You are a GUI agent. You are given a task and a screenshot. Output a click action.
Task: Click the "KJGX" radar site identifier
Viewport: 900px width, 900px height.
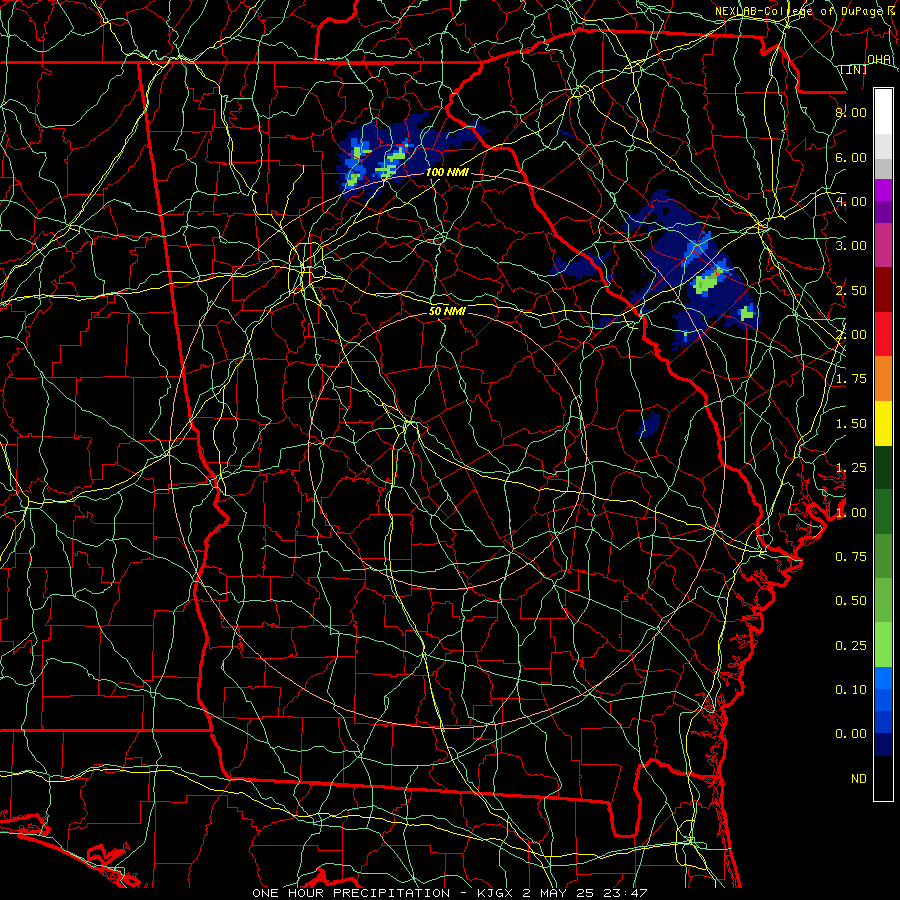click(497, 893)
